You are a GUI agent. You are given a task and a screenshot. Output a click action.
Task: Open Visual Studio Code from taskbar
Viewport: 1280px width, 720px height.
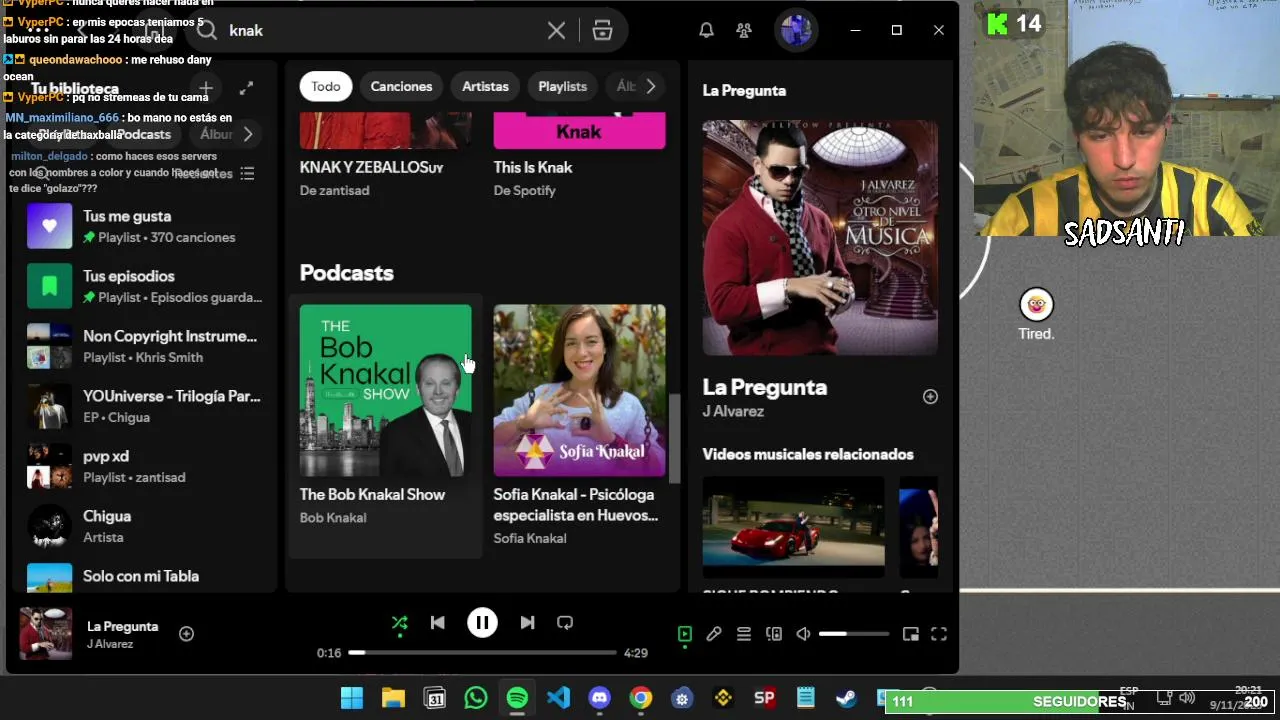[558, 698]
